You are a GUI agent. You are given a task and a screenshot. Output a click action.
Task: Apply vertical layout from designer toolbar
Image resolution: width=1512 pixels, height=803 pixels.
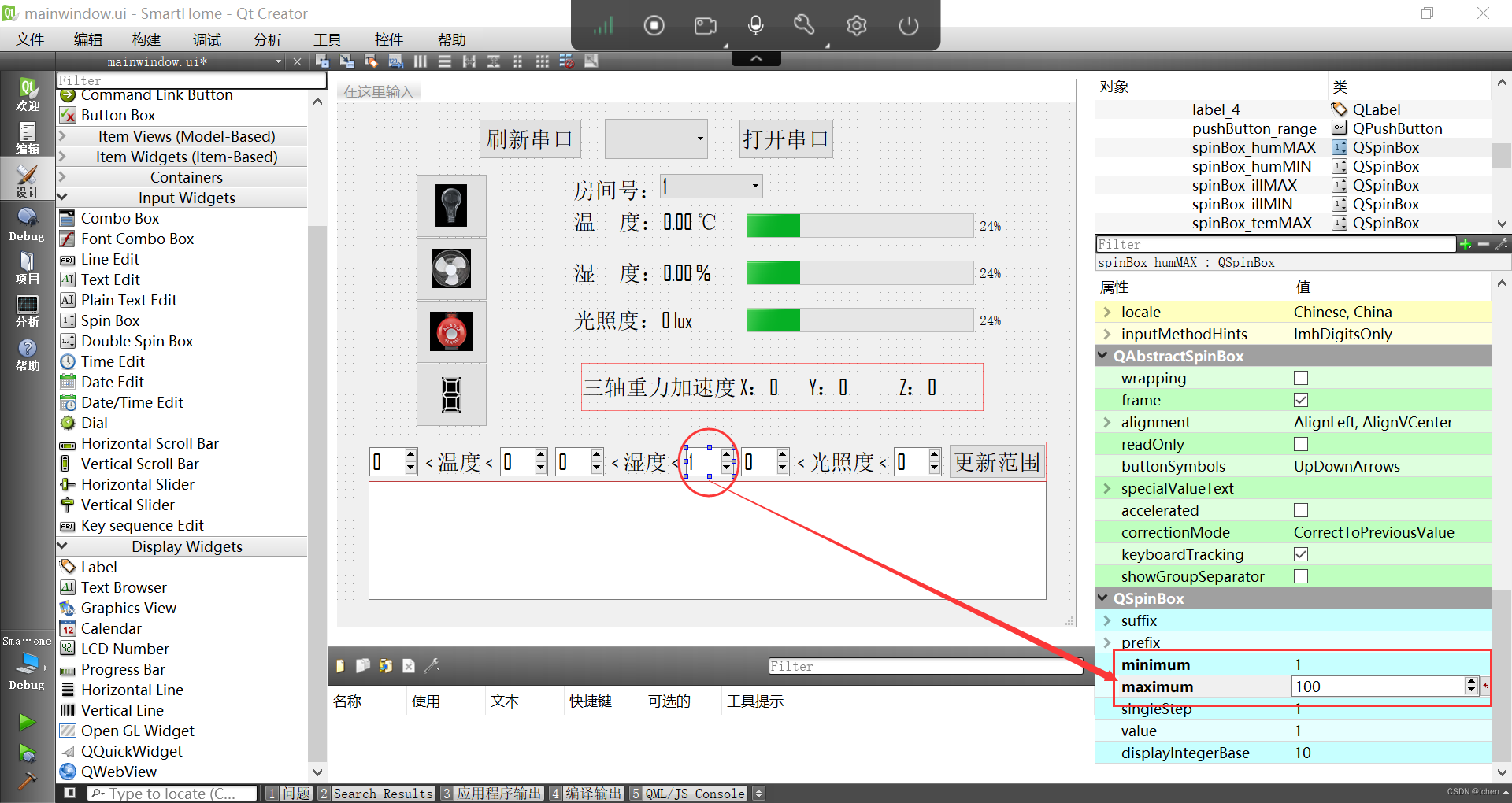tap(445, 61)
